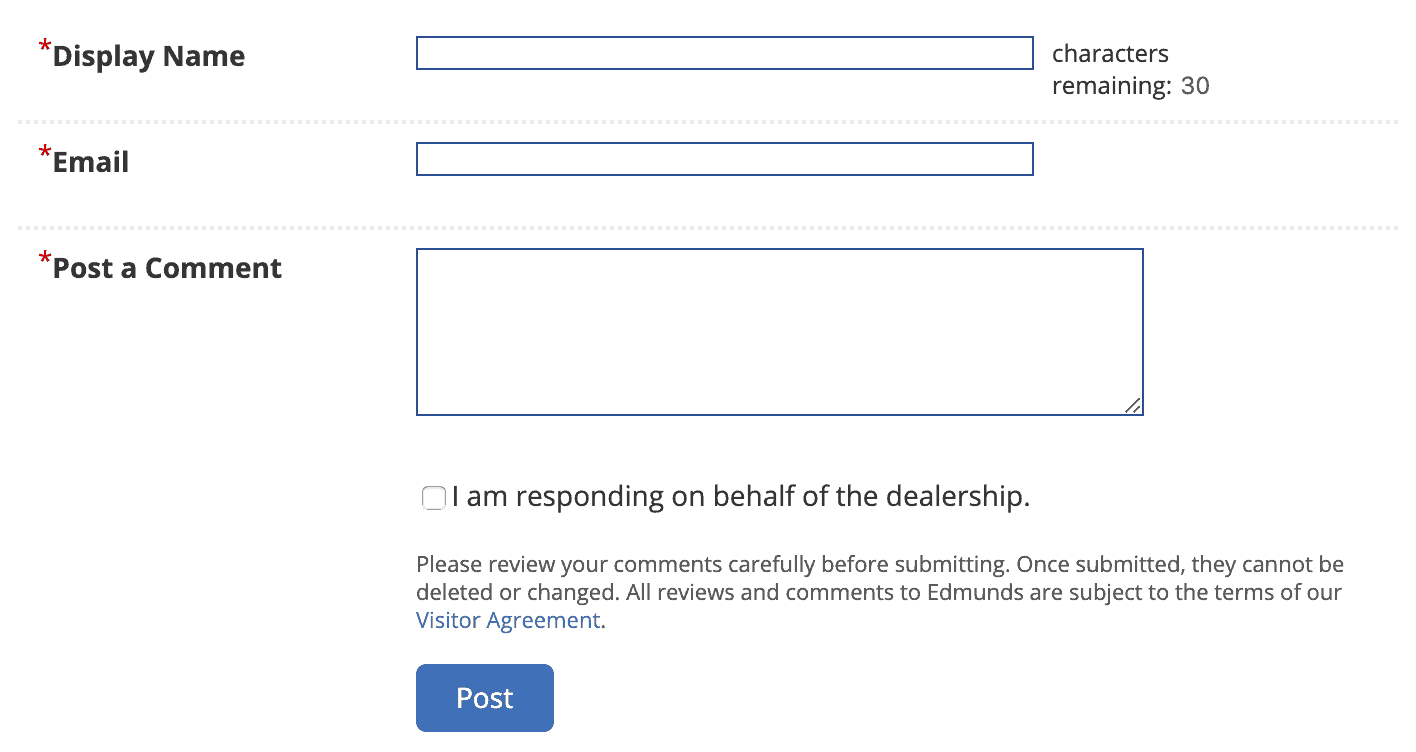
Task: Click inside the Display Name input field
Action: (x=725, y=53)
